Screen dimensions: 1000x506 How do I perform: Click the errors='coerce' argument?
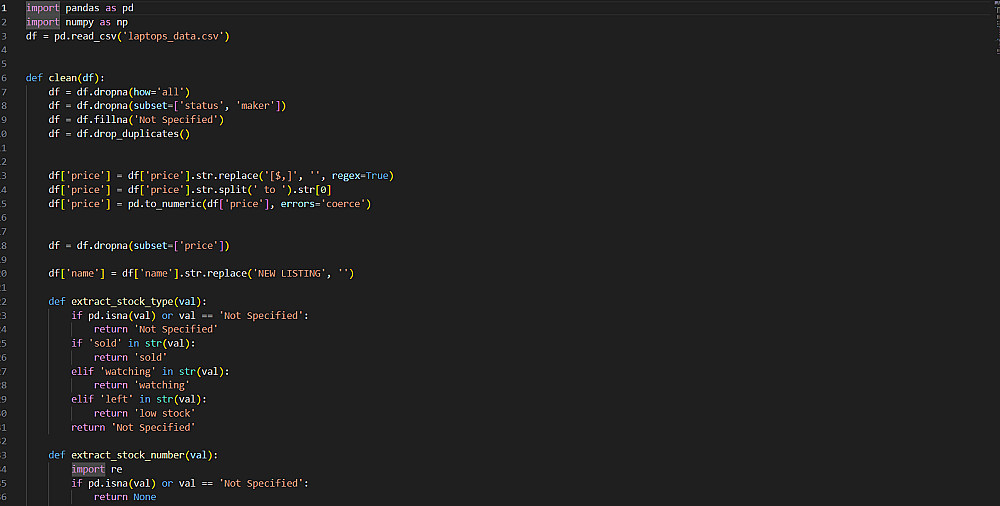[x=323, y=204]
